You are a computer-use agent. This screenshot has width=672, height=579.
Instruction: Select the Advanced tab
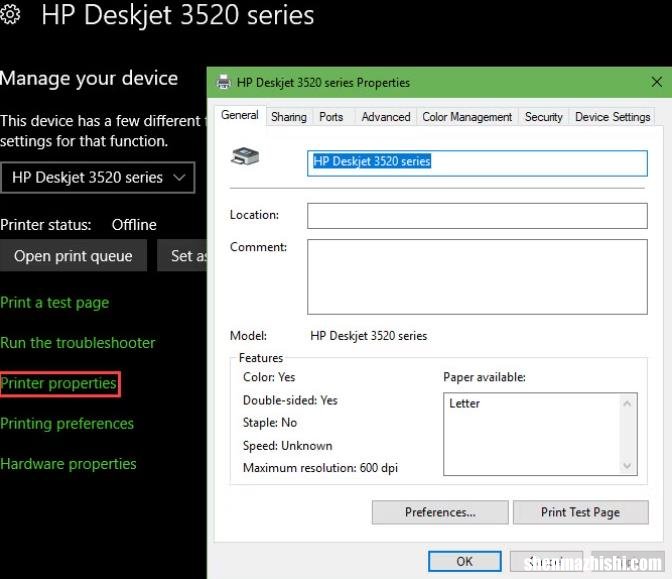(x=386, y=117)
